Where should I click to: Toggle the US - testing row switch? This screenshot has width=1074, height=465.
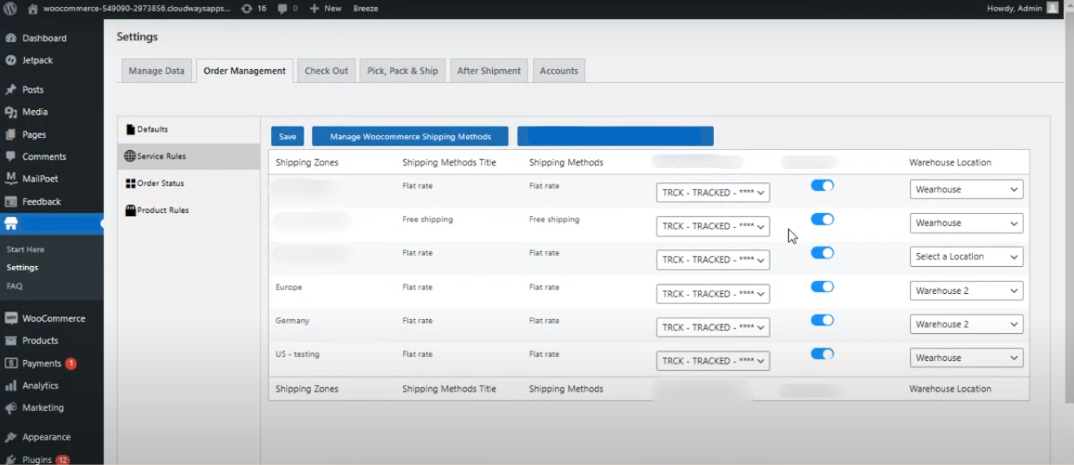[822, 353]
